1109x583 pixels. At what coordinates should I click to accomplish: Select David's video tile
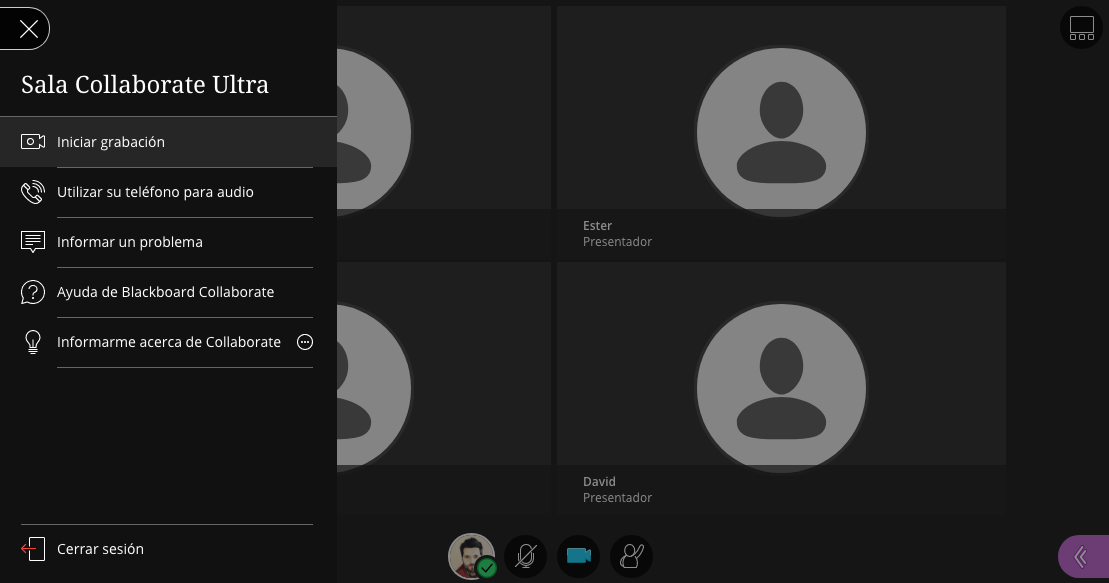coord(781,388)
